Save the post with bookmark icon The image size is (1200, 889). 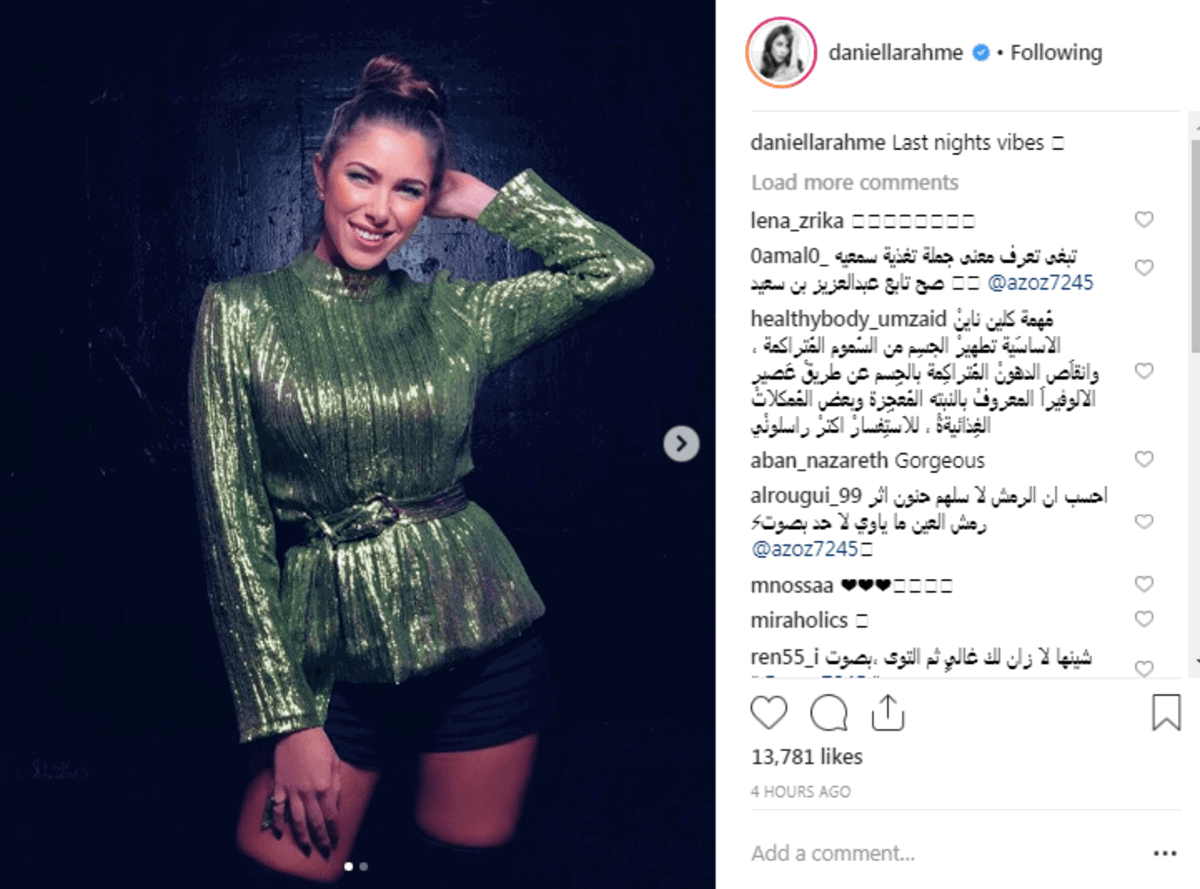1166,713
